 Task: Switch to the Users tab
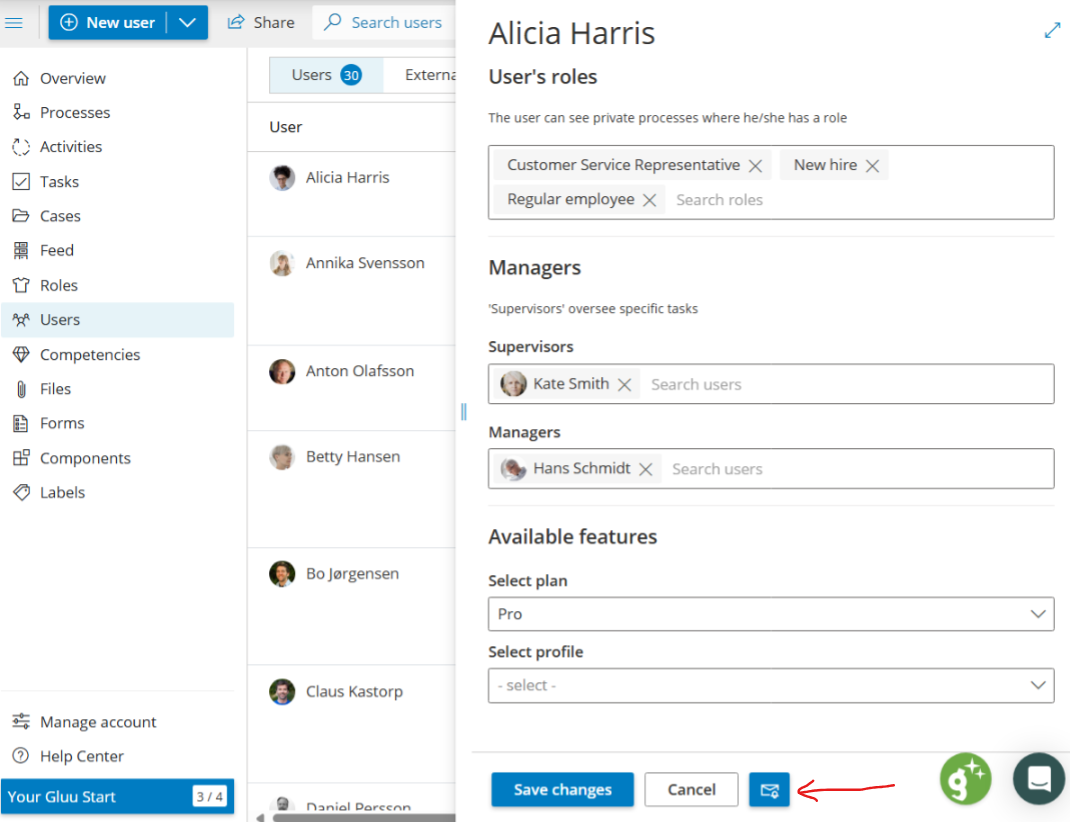tap(325, 75)
